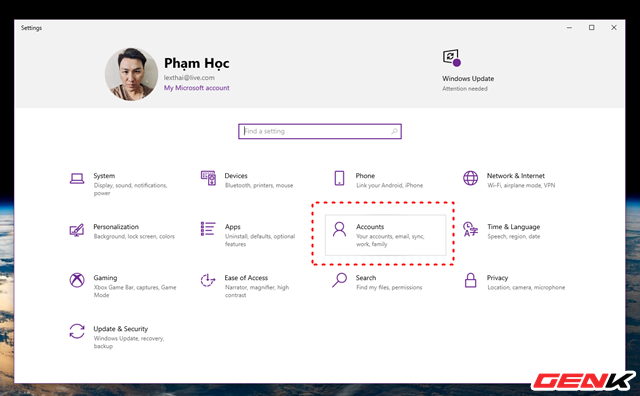Open the System laptop icon
This screenshot has width=640, height=396.
click(x=77, y=178)
